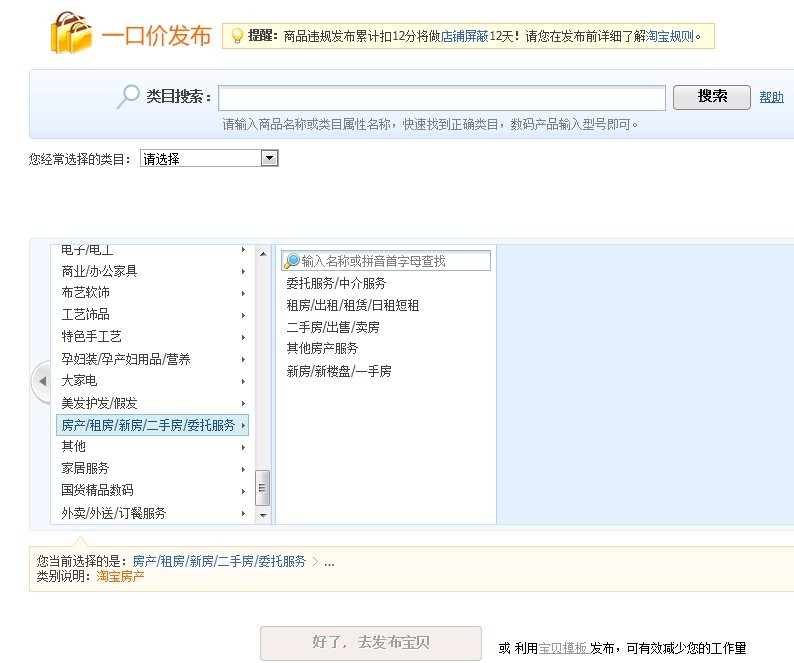
Task: Click the shopping bag logo icon
Action: [x=71, y=32]
